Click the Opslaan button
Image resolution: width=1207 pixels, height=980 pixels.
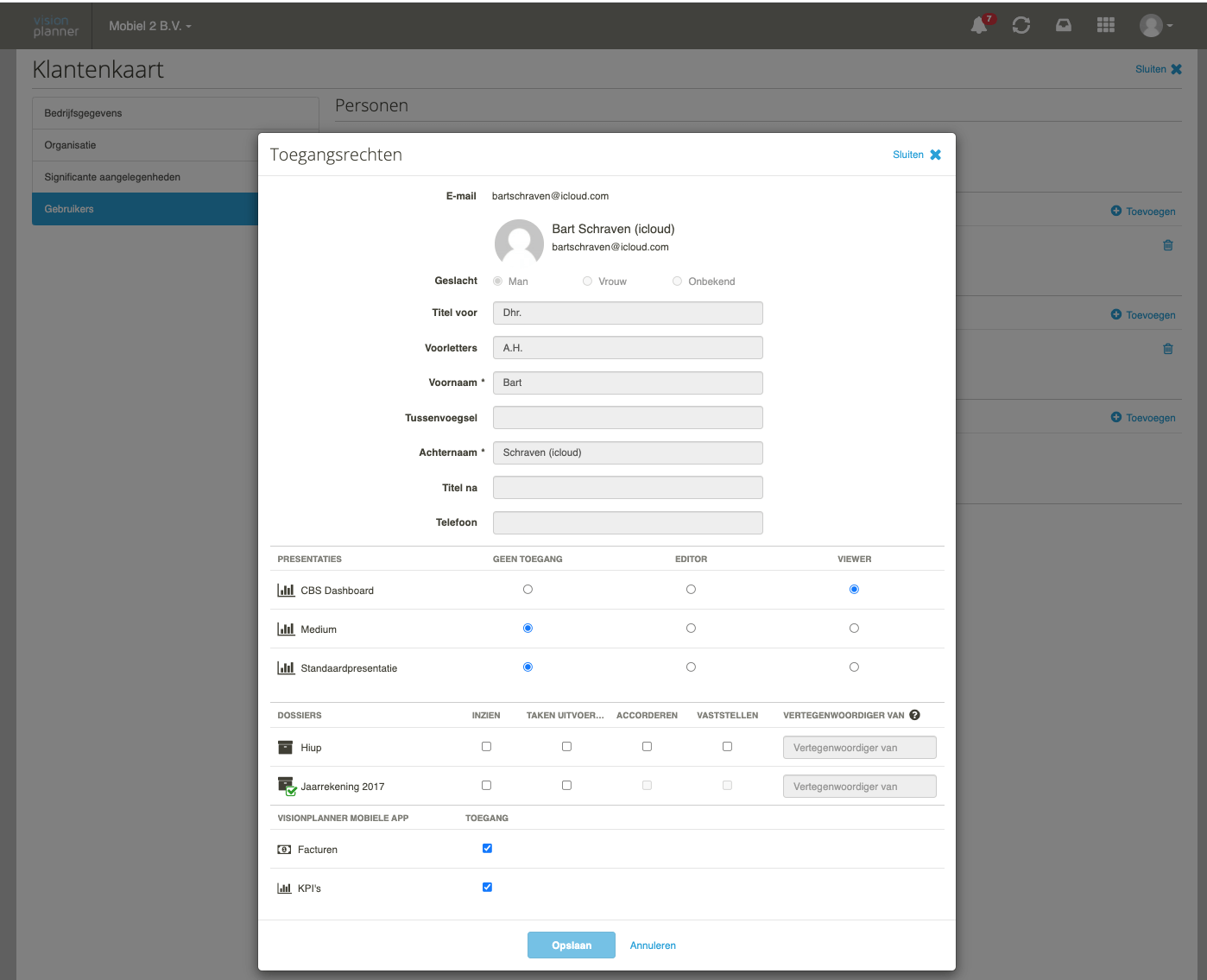click(571, 945)
